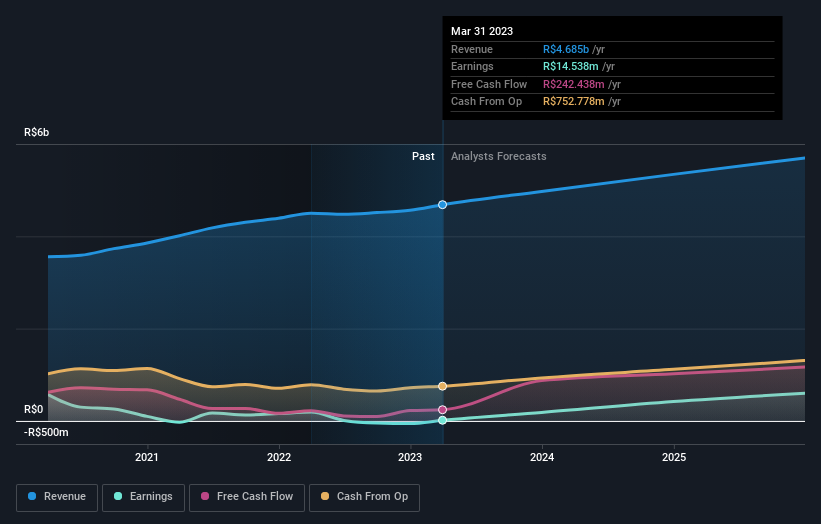Click the 2025 x-axis label
Viewport: 821px width, 524px height.
pyautogui.click(x=674, y=457)
